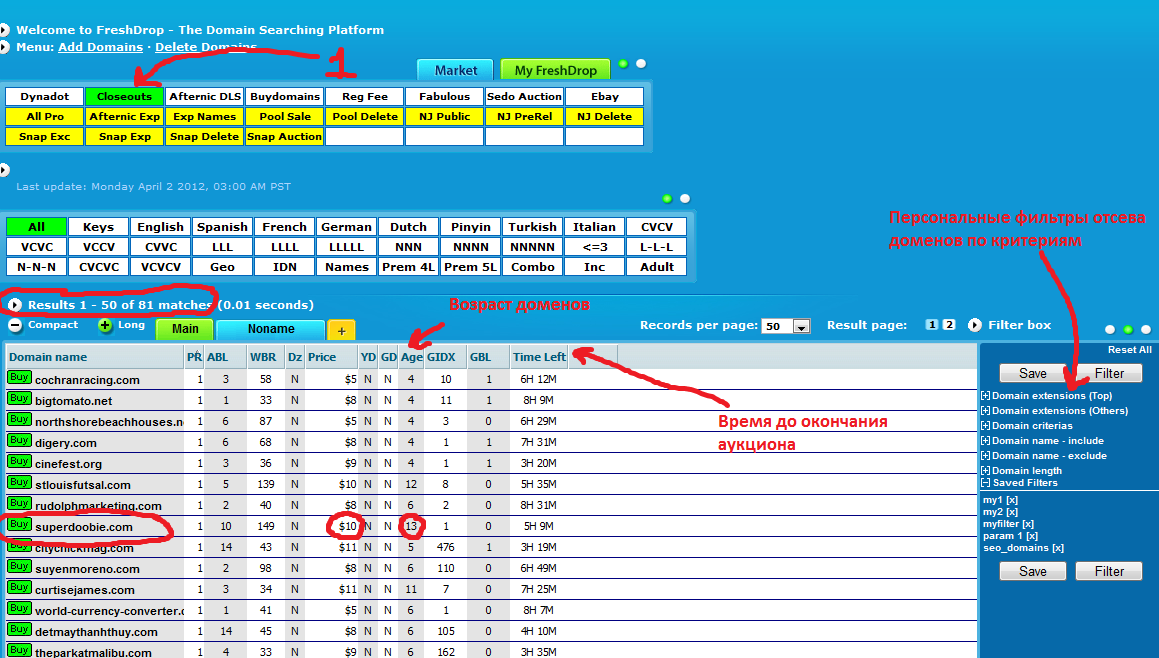Remove the myfilter saved filter

pos(1028,524)
